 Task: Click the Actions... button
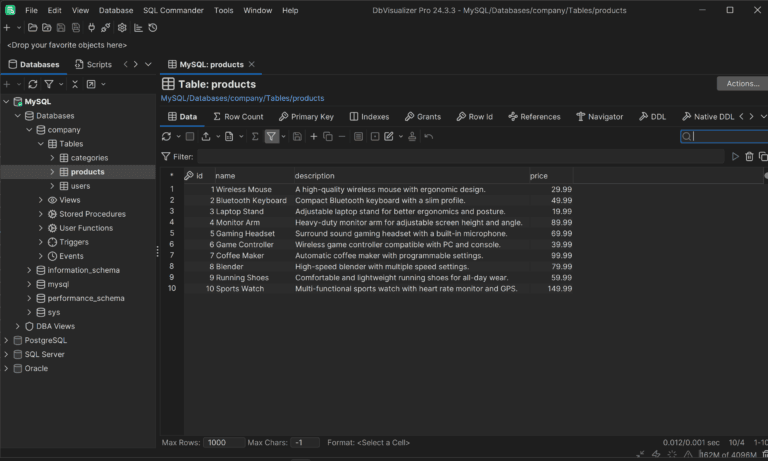(x=743, y=84)
